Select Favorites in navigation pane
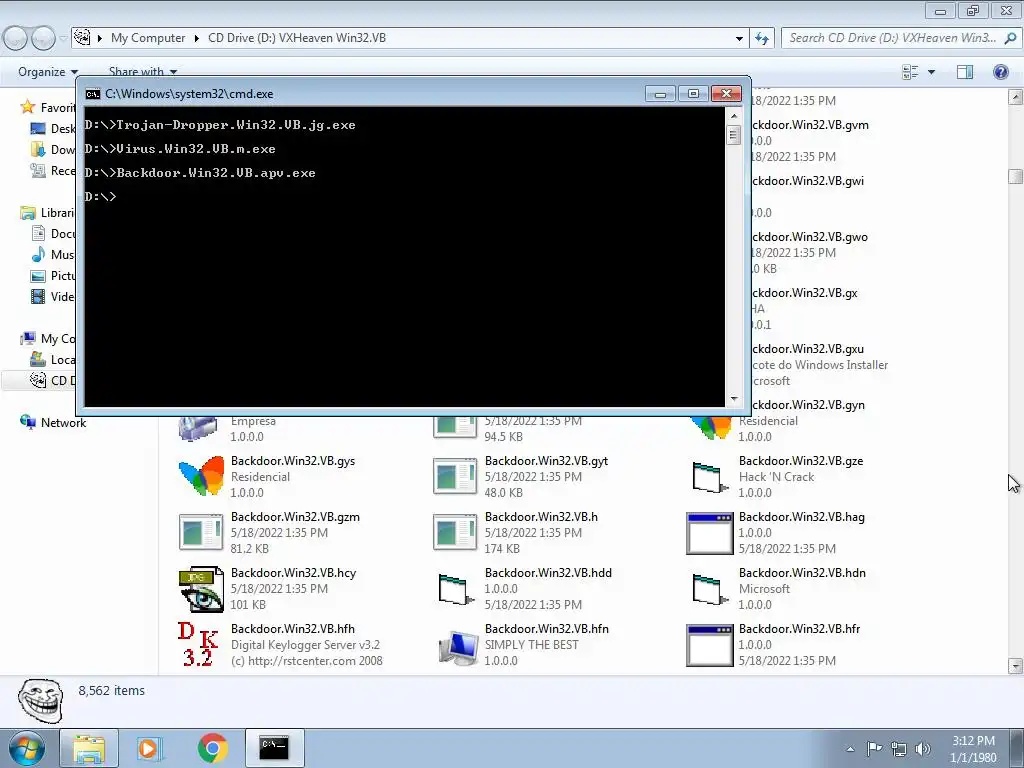Image resolution: width=1024 pixels, height=768 pixels. [48, 108]
